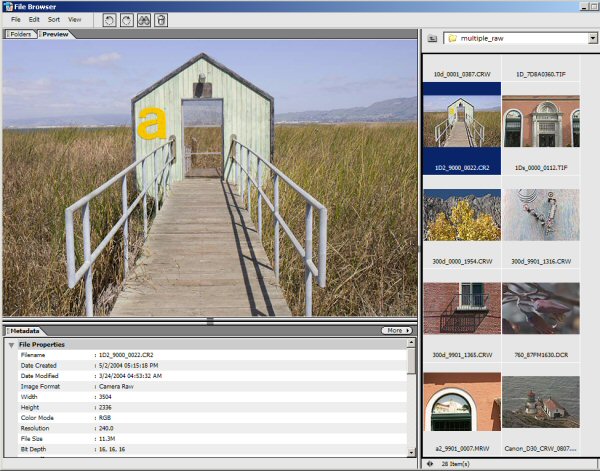Select the Canon_D30_CRW lighthouse thumbnail
Viewport: 600px width, 471px height.
pyautogui.click(x=541, y=402)
